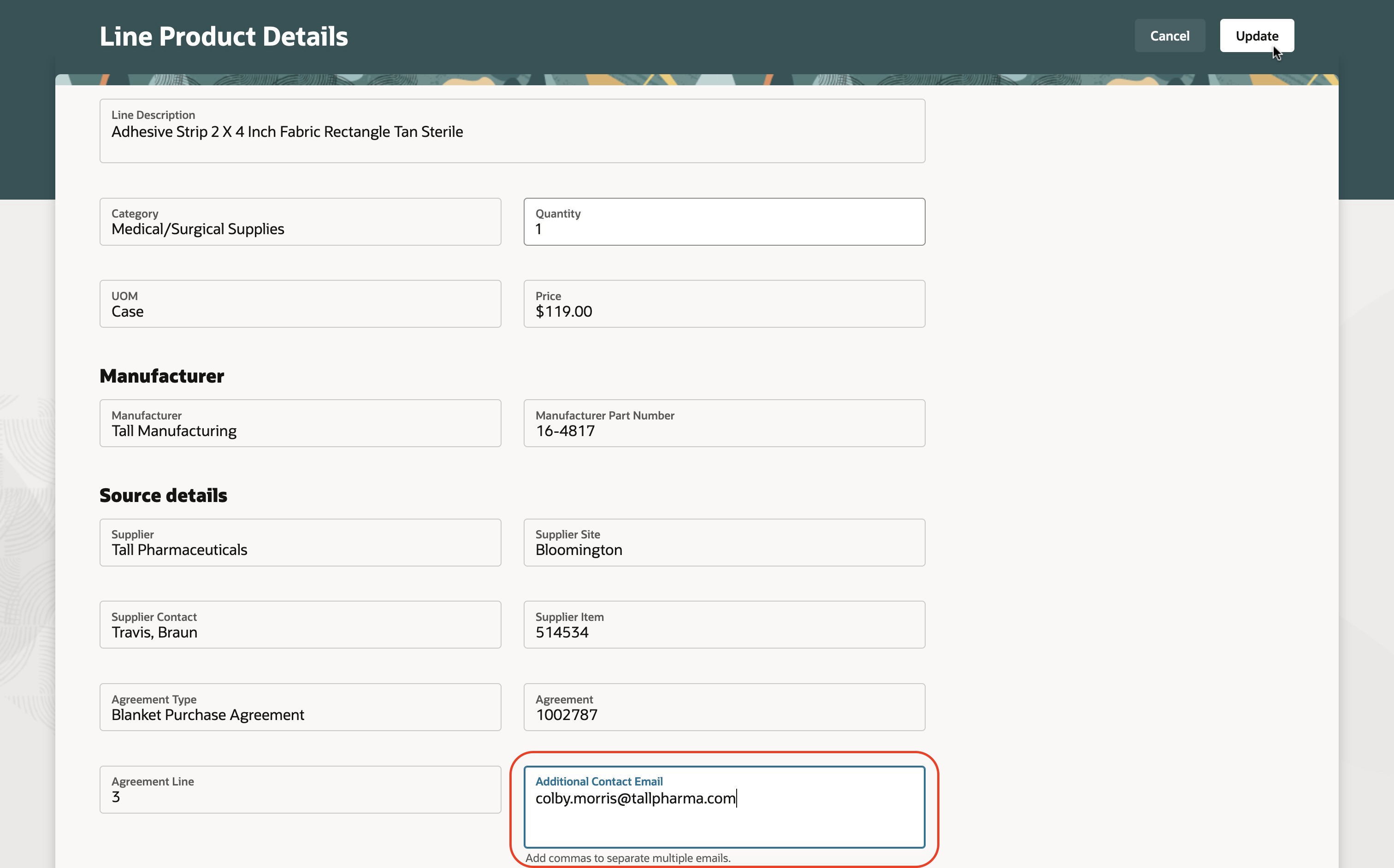Click the Price field showing $119.00
The image size is (1394, 868).
tap(723, 304)
